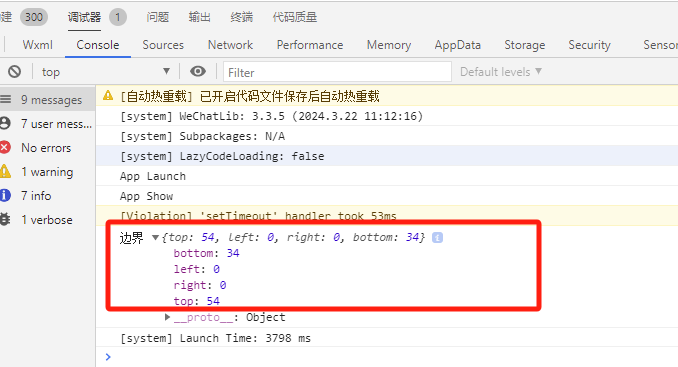678x367 pixels.
Task: Toggle live expression eye icon
Action: pyautogui.click(x=198, y=71)
